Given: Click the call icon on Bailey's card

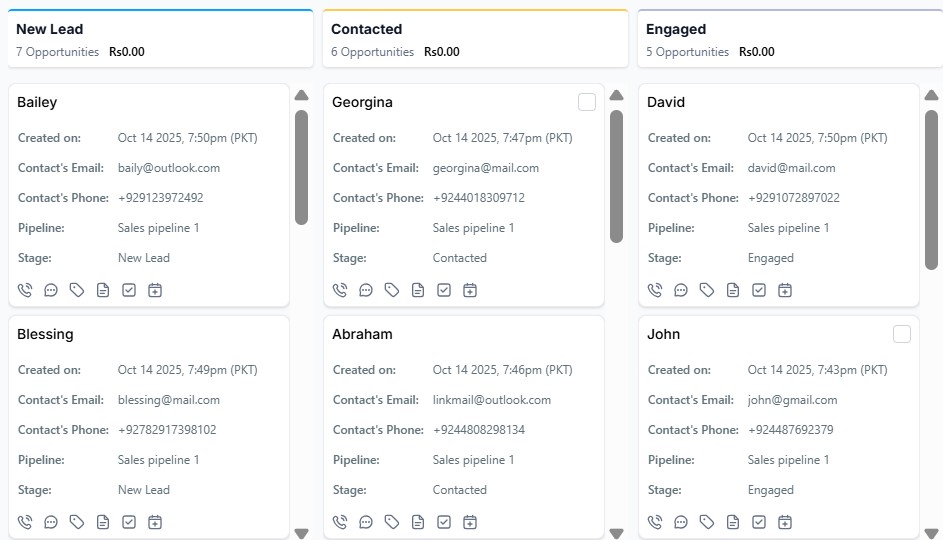Looking at the screenshot, I should [x=25, y=290].
